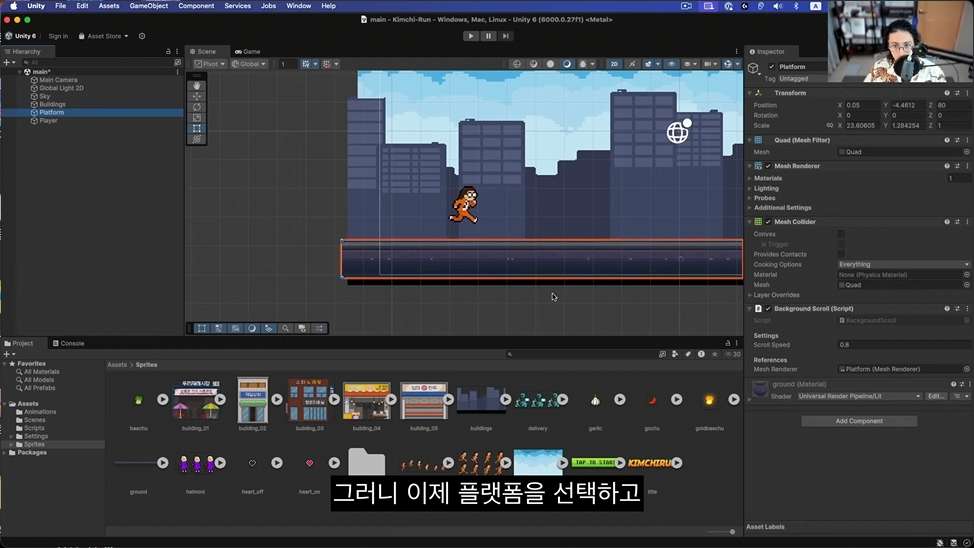The image size is (974, 548).
Task: Expand Layer Overrides section
Action: (750, 295)
